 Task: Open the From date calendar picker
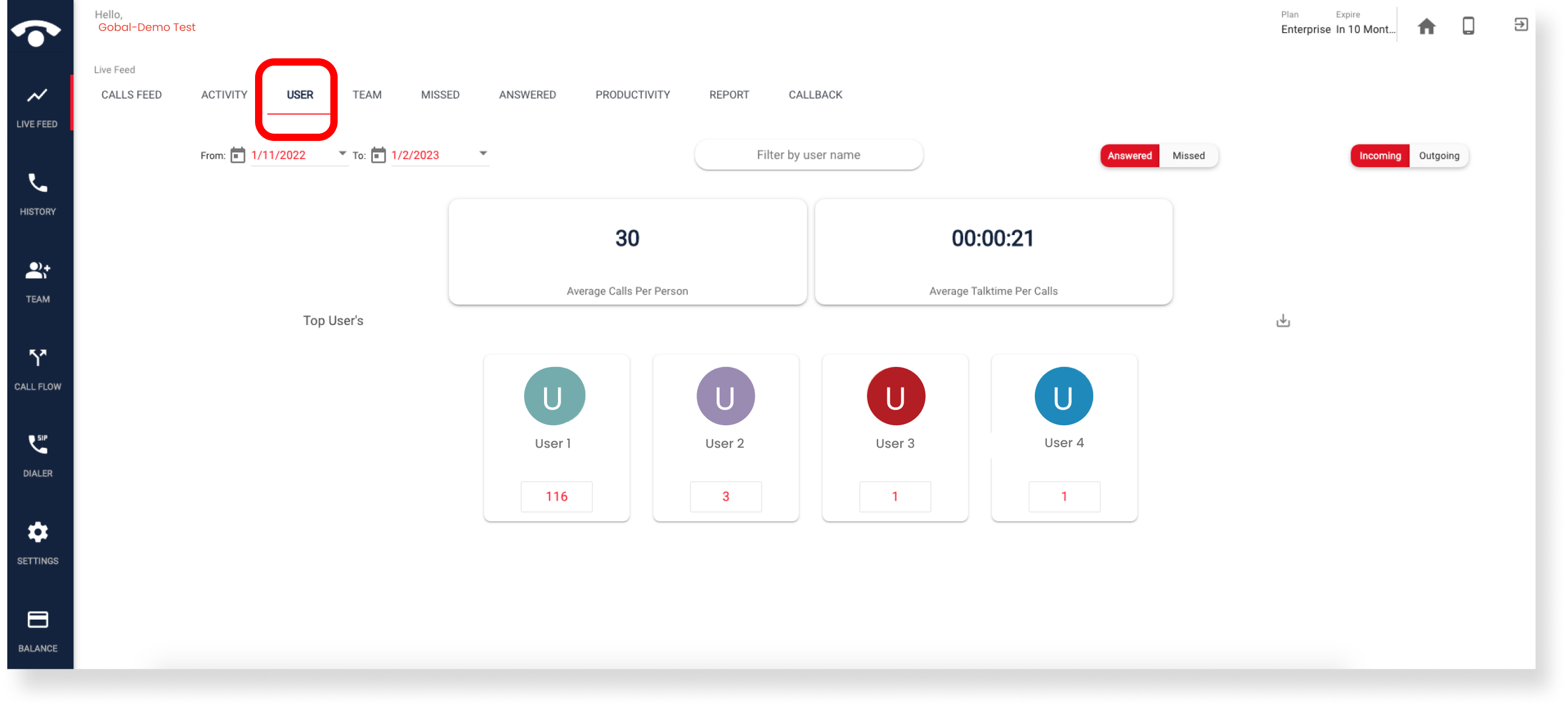238,156
